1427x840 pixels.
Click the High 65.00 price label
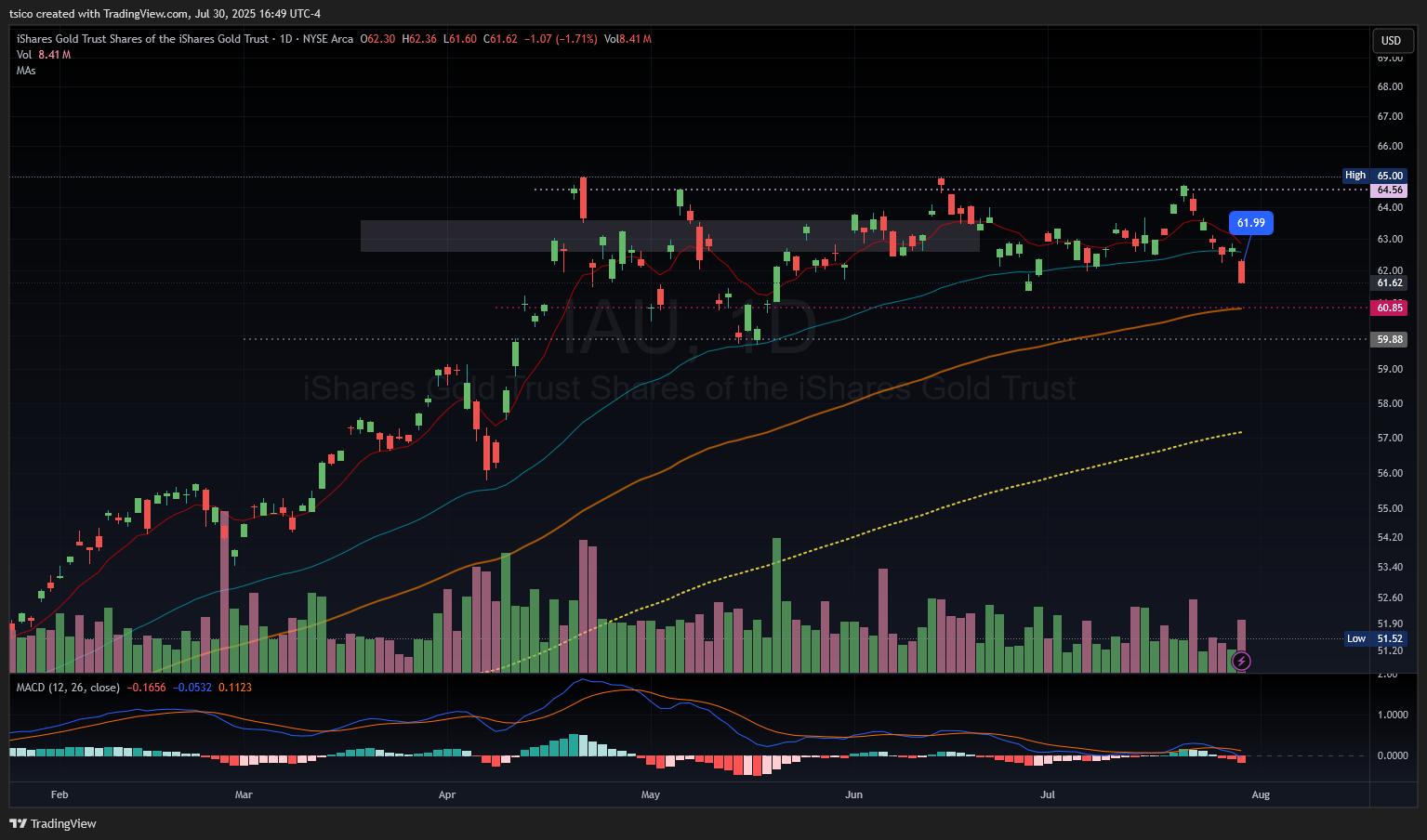(1374, 176)
